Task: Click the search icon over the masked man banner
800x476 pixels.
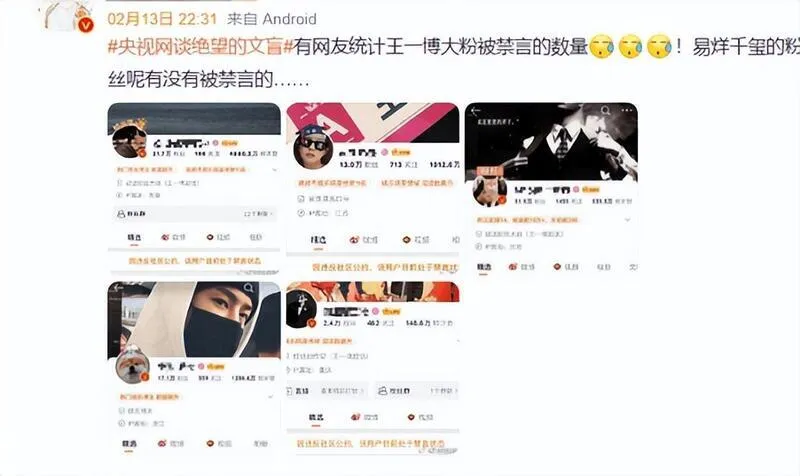Action: 248,288
